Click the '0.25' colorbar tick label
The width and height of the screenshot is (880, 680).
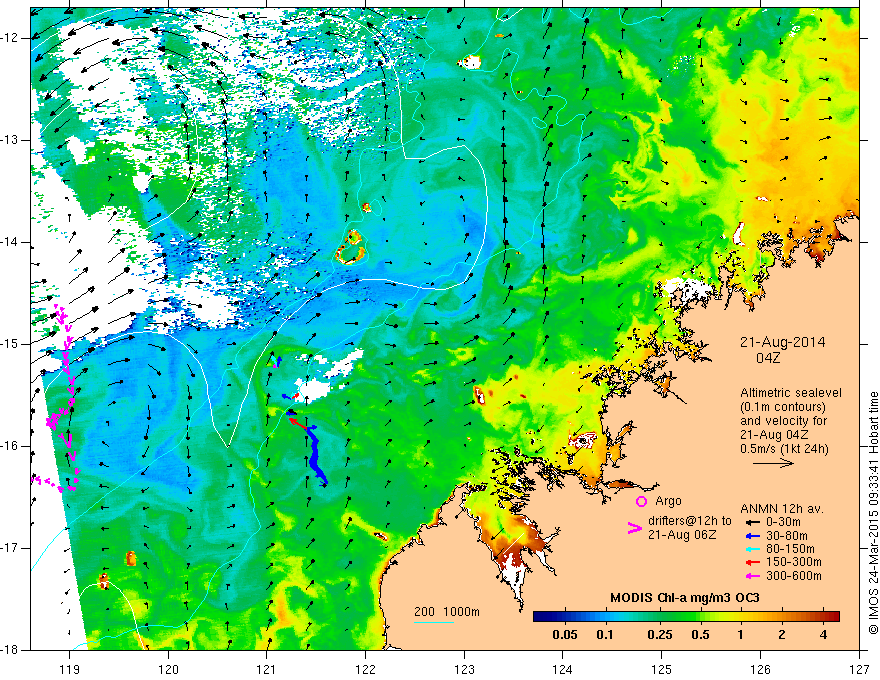click(659, 635)
